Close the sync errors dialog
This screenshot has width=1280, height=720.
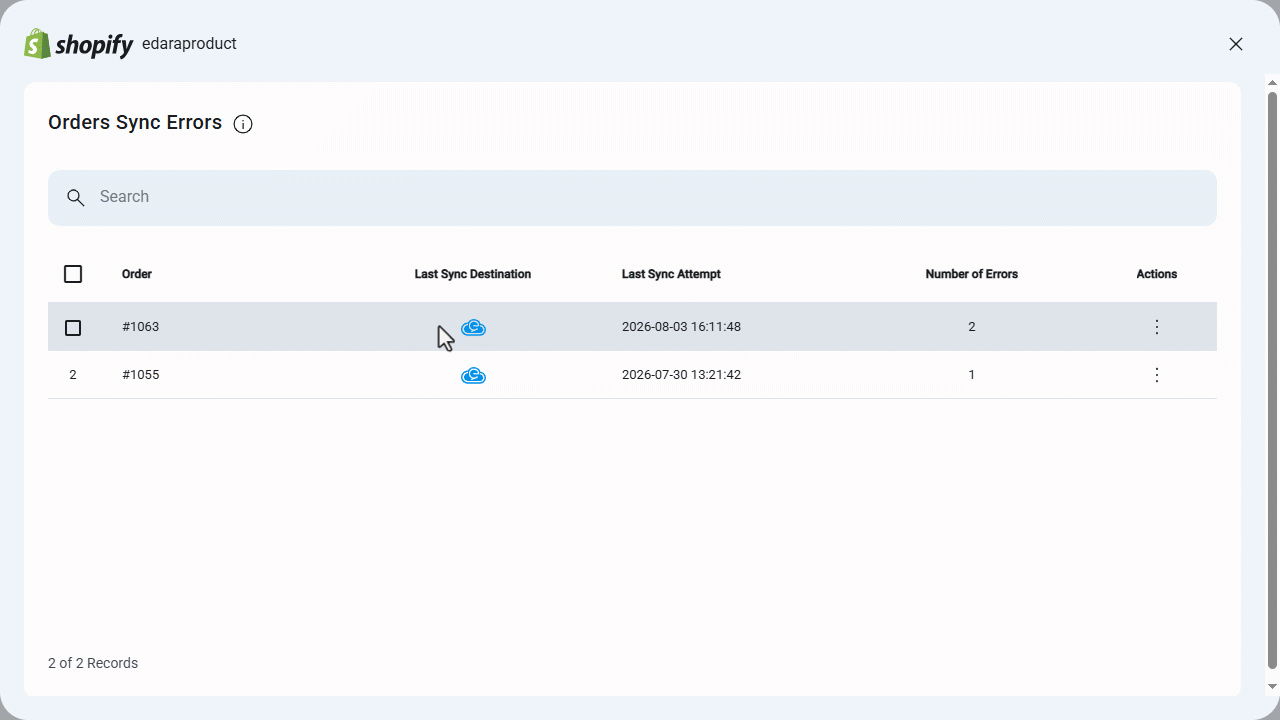(x=1236, y=44)
